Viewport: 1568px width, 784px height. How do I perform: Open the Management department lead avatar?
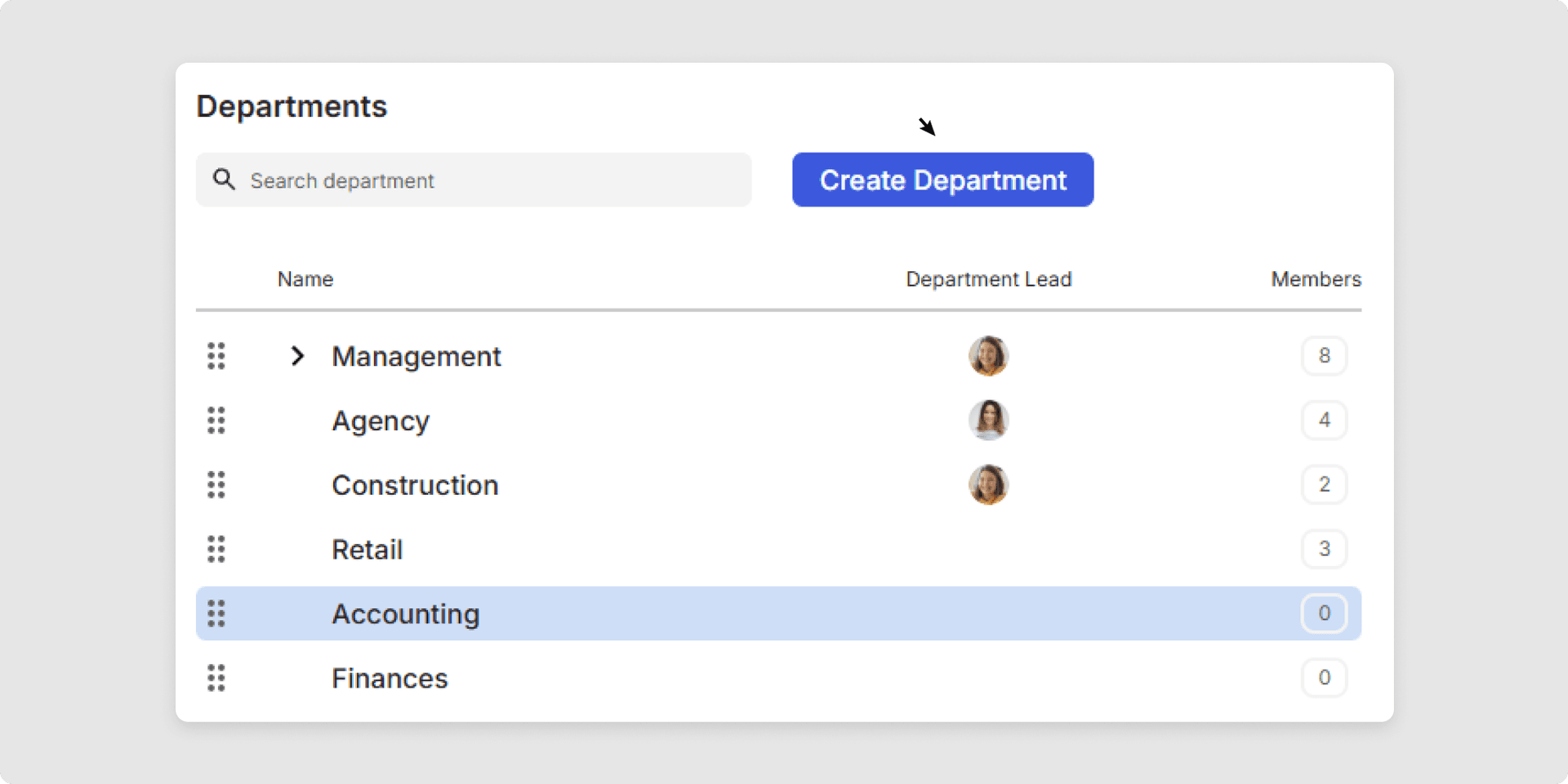coord(988,356)
